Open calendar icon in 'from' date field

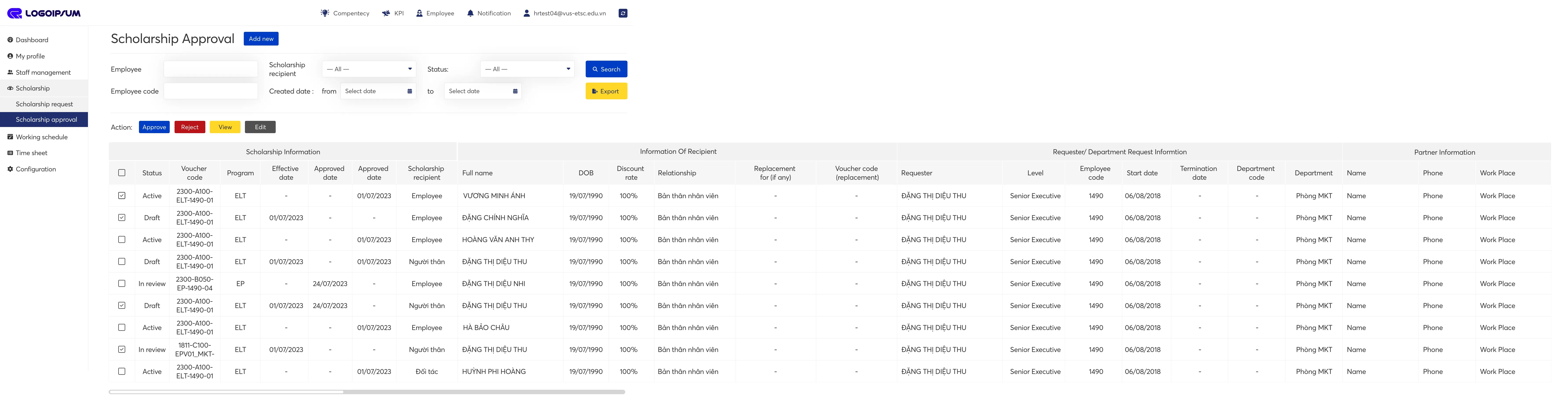410,91
